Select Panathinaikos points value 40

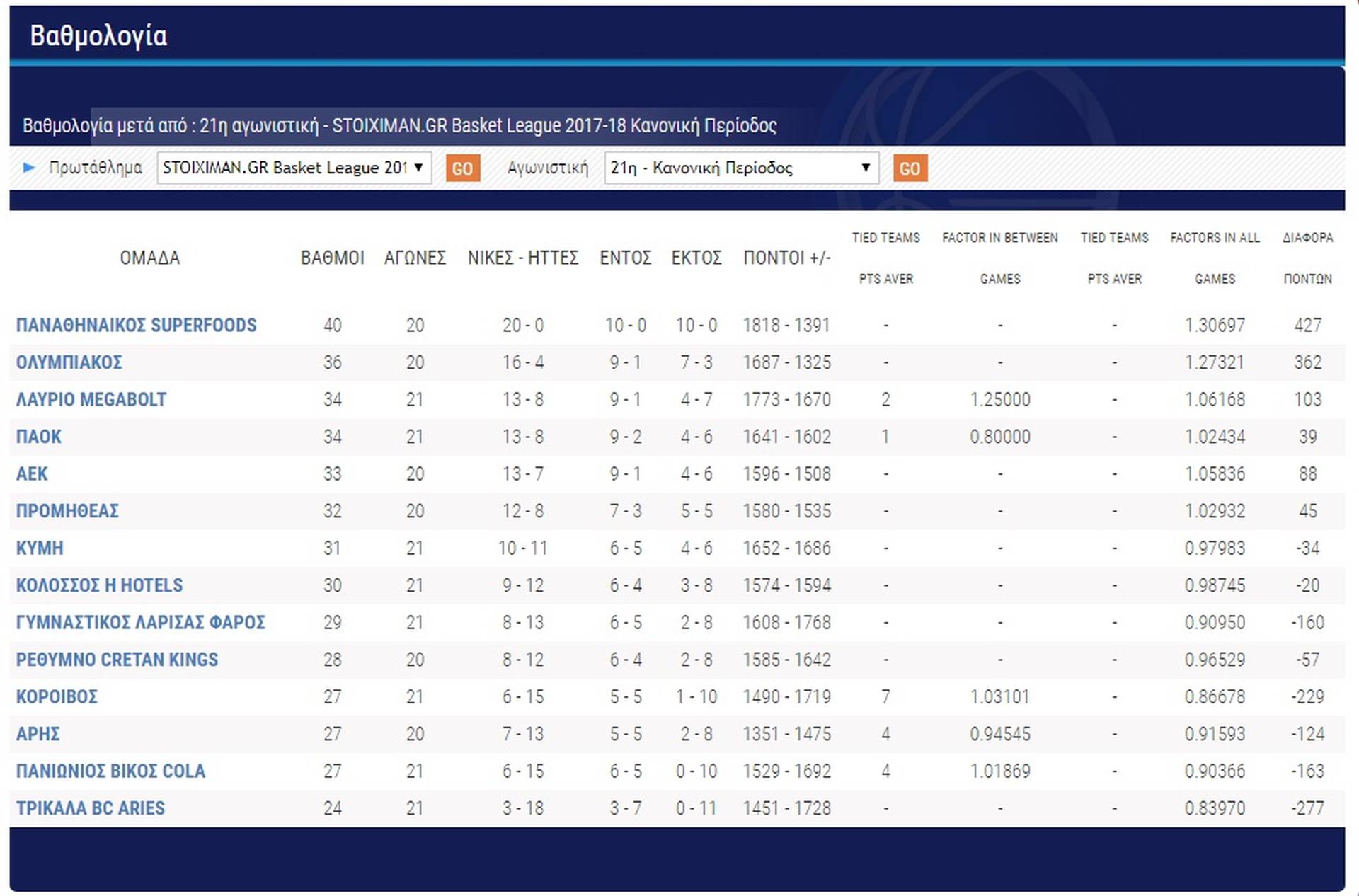coord(333,326)
